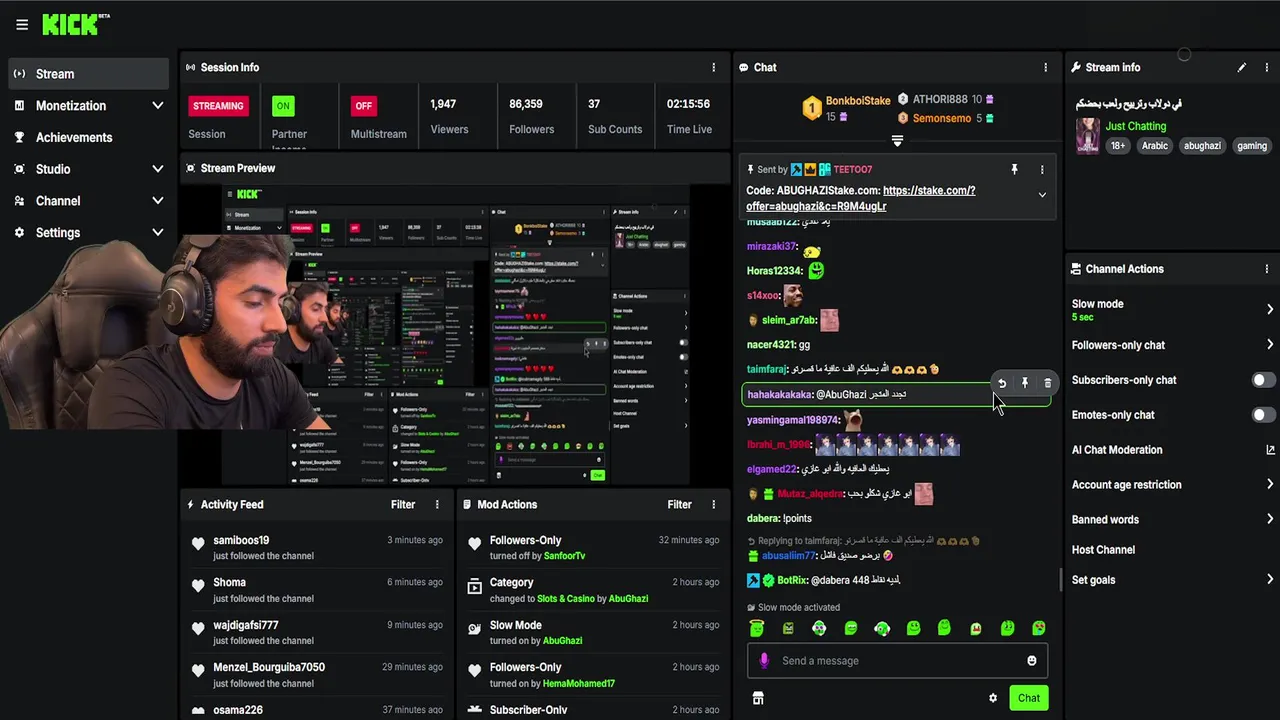Open the hamburger menu beside the Kick logo
Screen dimensions: 1280x720
coord(22,25)
